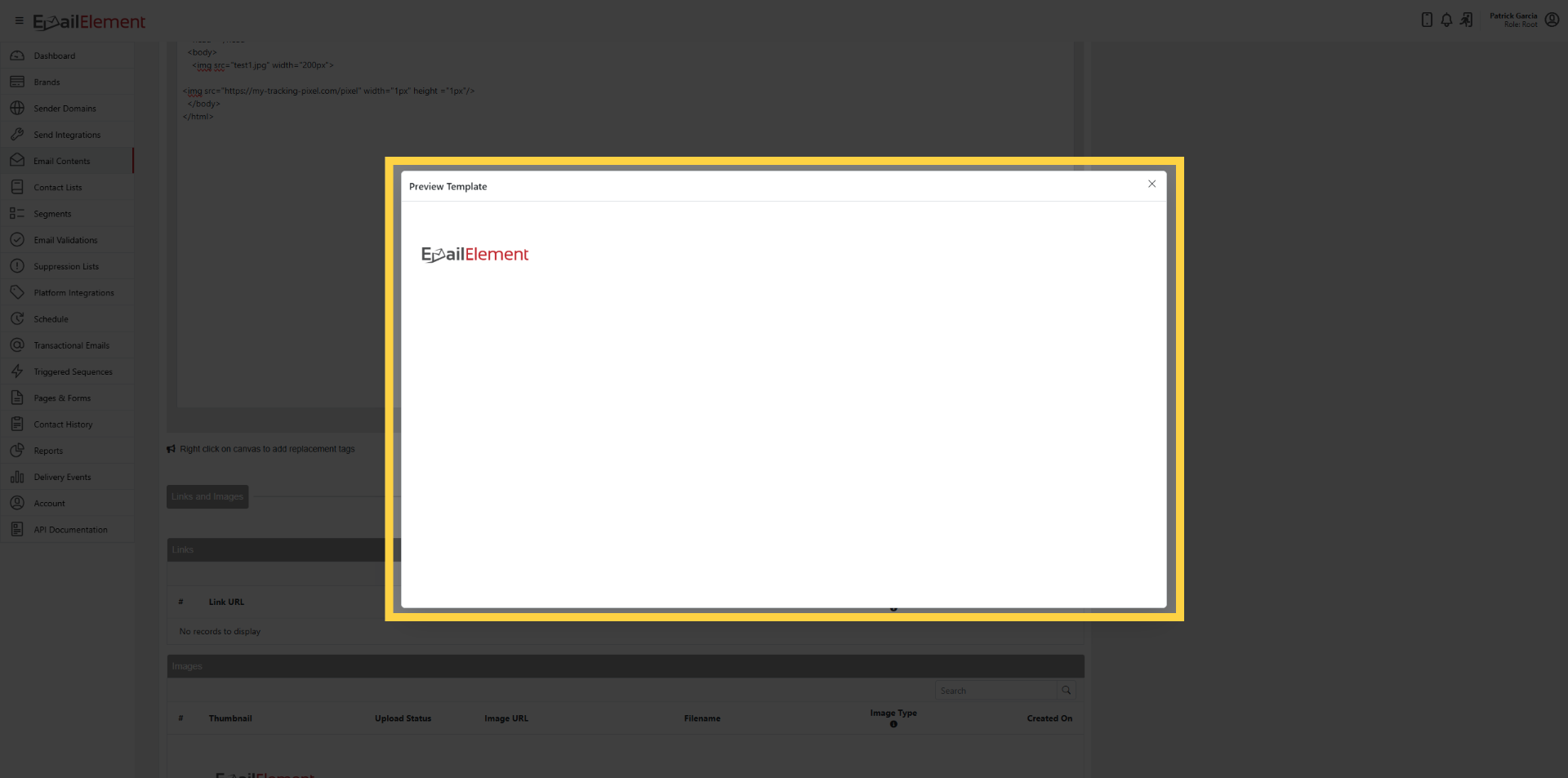Click the Patrick Garcia user name
Screen dimensions: 1568x778
pyautogui.click(x=1513, y=16)
